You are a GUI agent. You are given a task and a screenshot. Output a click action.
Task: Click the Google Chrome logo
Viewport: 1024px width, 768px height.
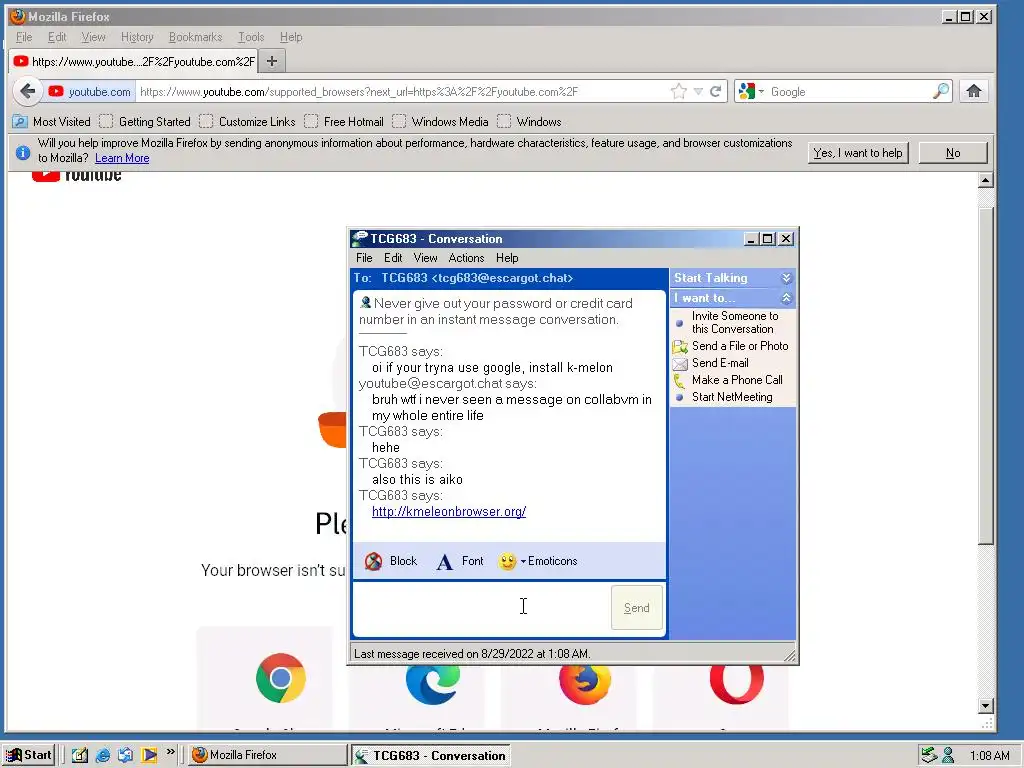click(x=281, y=678)
